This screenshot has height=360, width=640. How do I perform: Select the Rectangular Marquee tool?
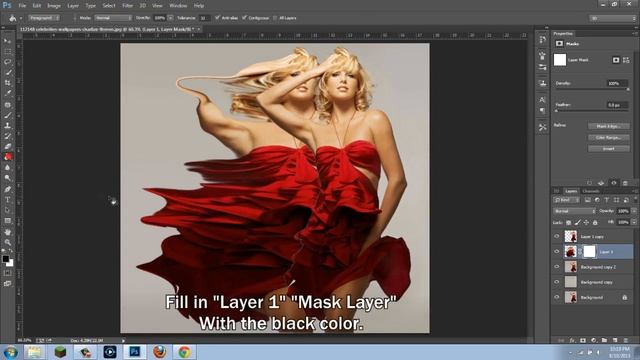tap(7, 51)
